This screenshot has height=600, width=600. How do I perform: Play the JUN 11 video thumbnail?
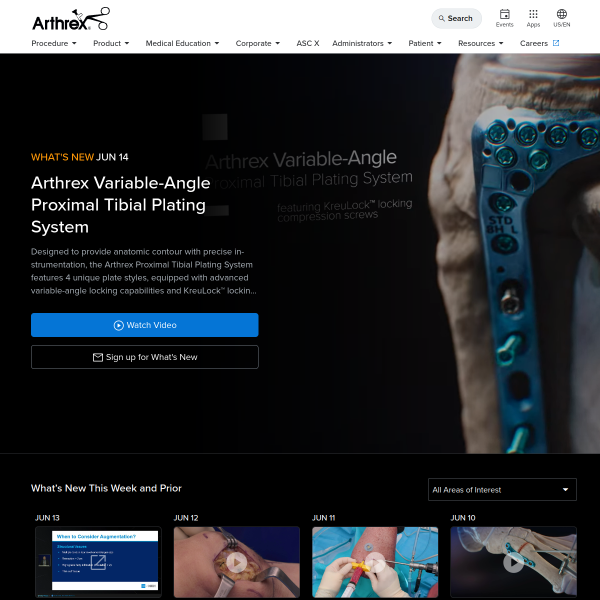pyautogui.click(x=375, y=562)
